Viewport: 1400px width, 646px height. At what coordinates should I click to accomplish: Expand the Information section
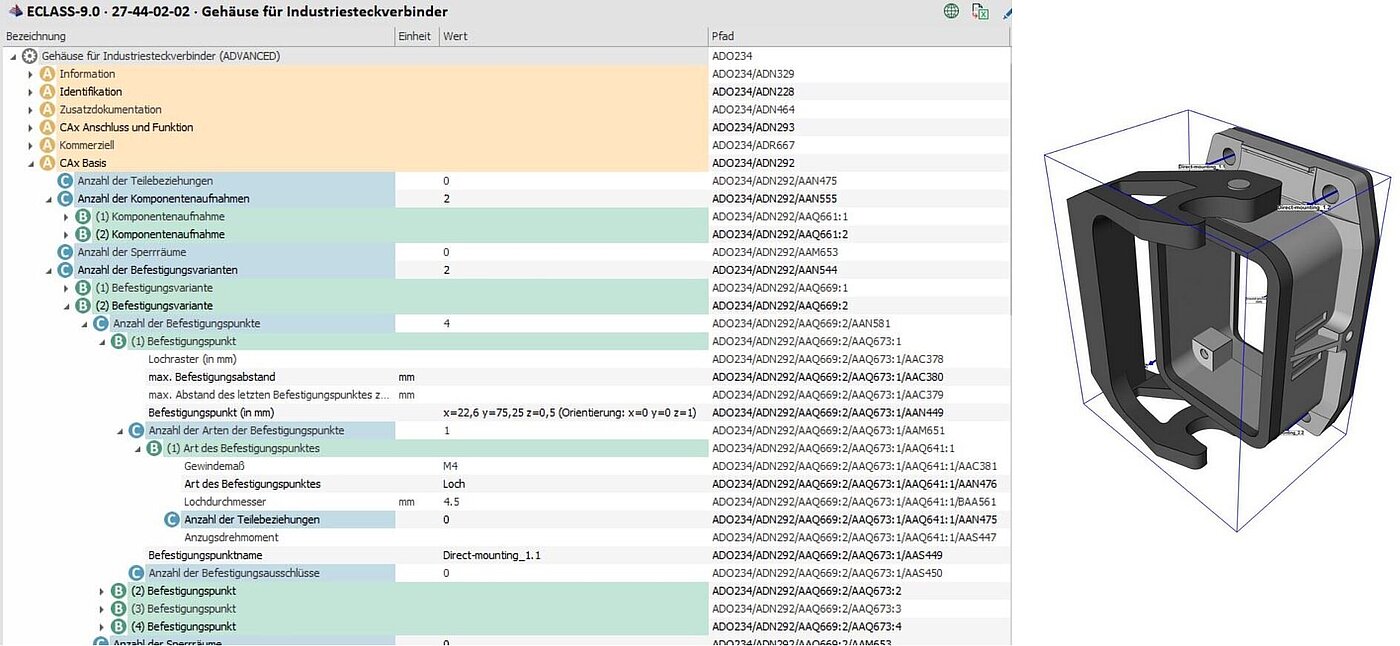31,74
